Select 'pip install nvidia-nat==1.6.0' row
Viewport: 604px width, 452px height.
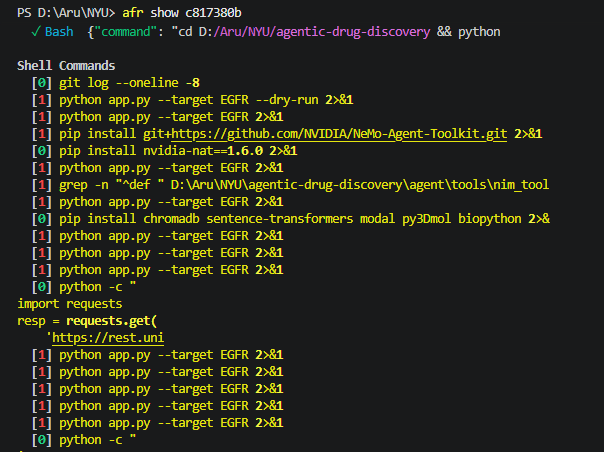(x=164, y=151)
